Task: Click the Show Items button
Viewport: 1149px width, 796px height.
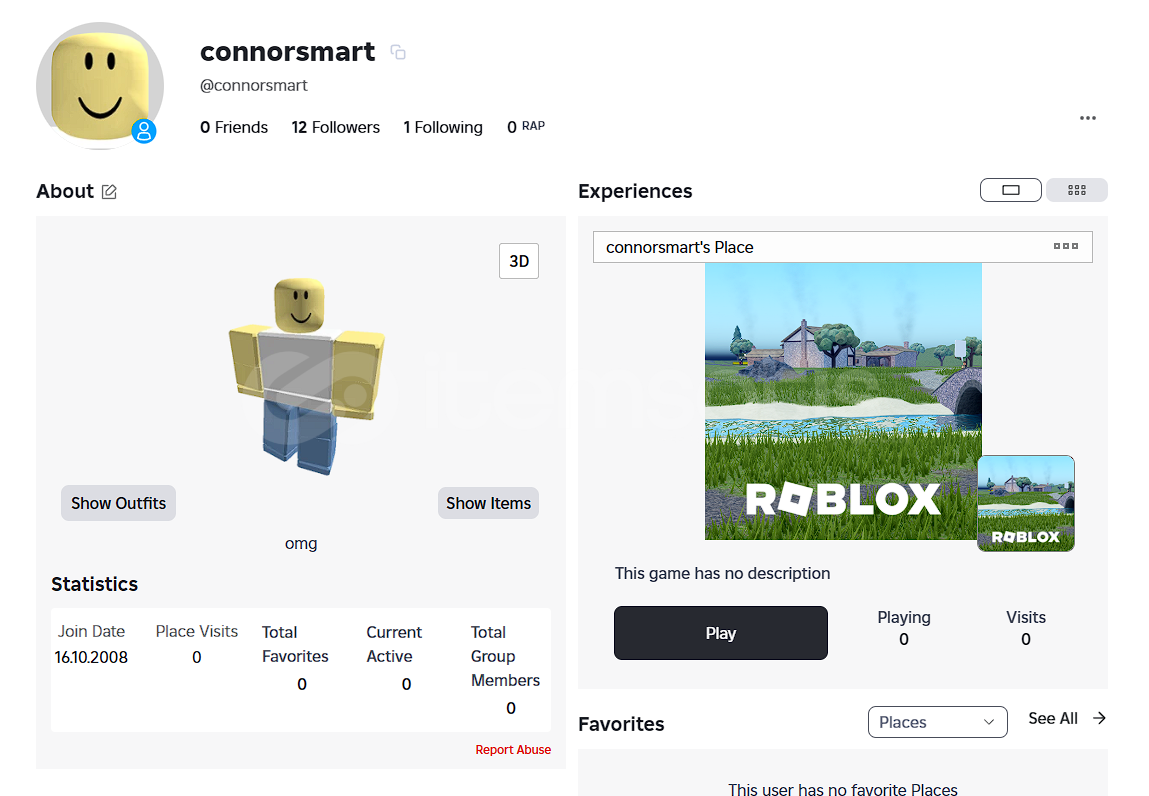Action: pos(488,503)
